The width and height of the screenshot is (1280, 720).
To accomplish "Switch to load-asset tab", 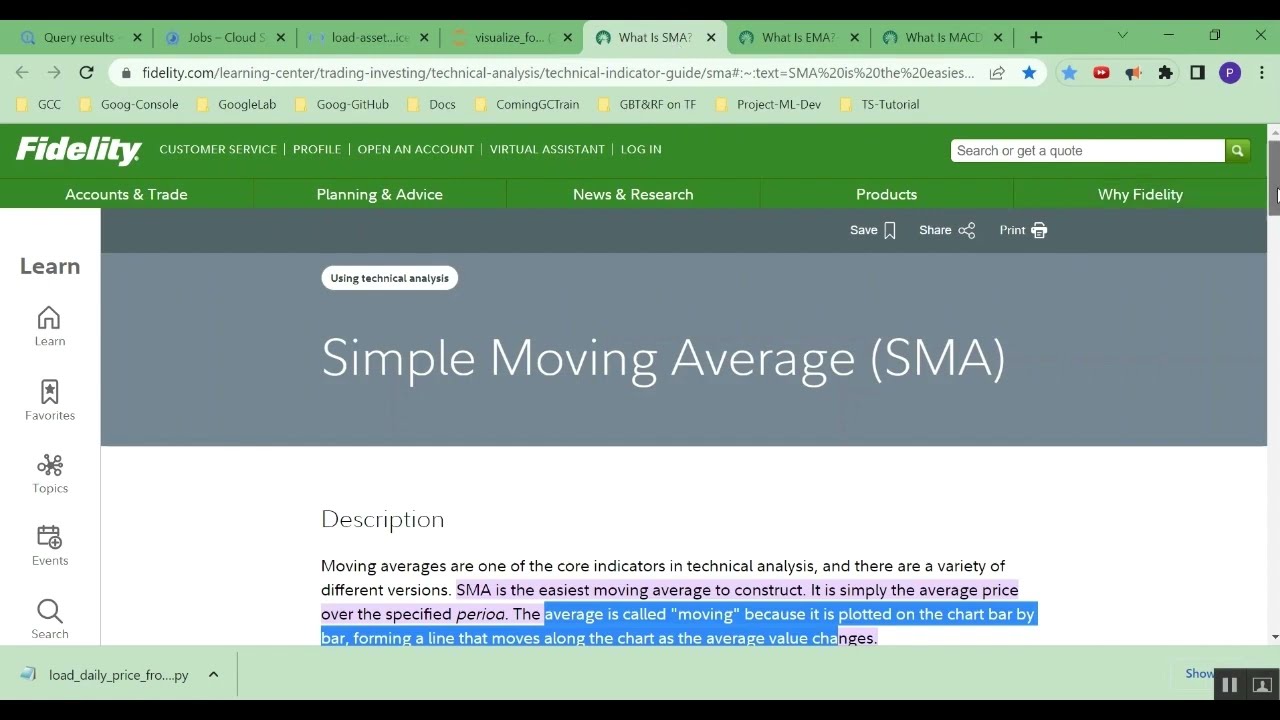I will 369,37.
